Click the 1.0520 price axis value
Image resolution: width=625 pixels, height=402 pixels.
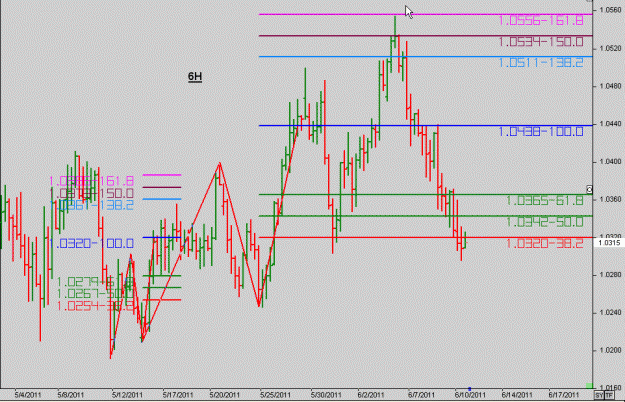(x=610, y=49)
